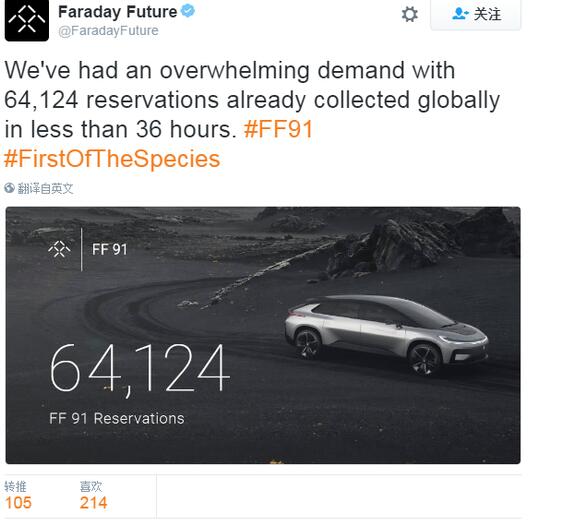Click the FF logo inside the image
Screen dimensions: 580x522
pos(59,249)
